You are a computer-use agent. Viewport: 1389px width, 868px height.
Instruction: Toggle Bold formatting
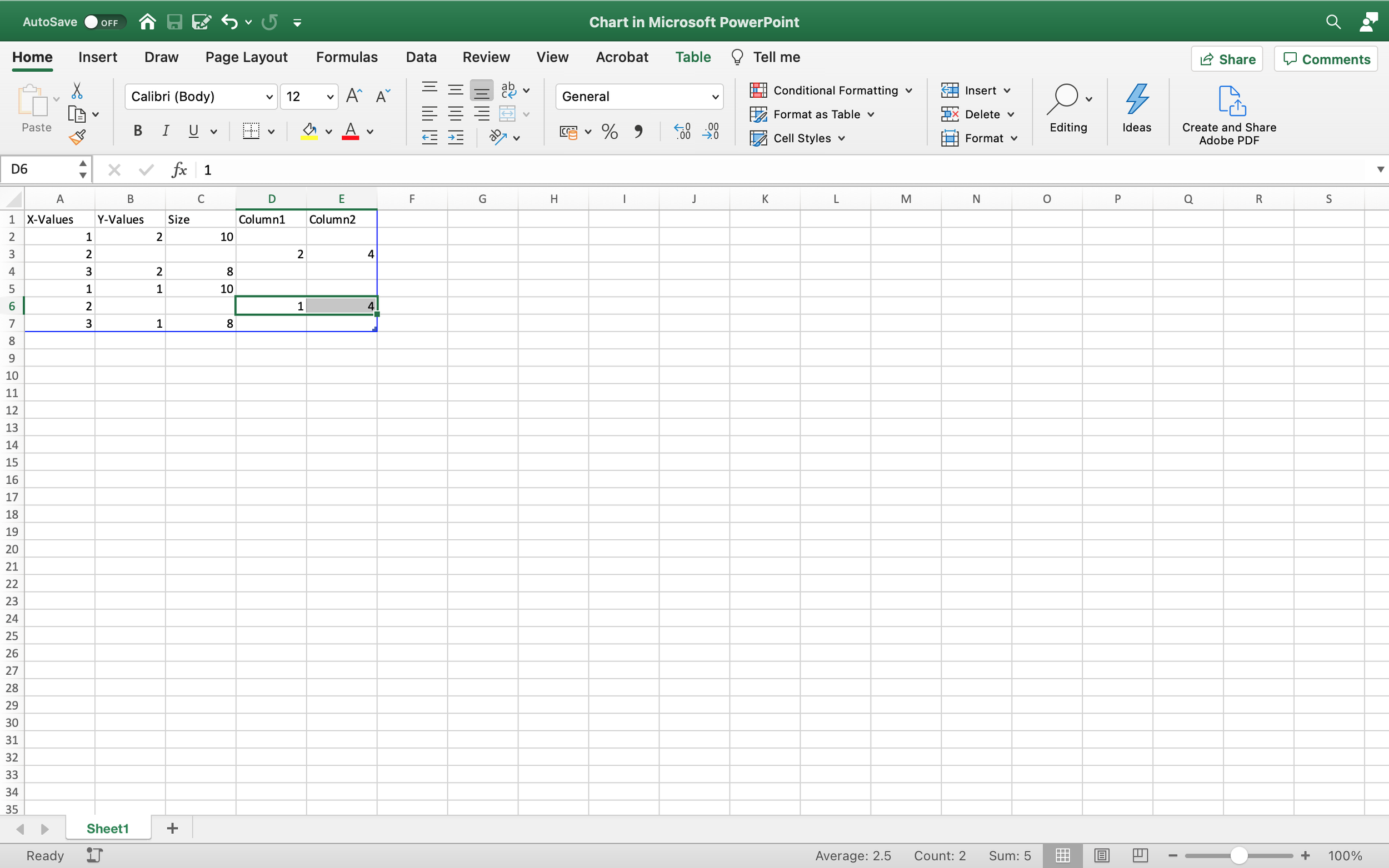click(x=137, y=132)
